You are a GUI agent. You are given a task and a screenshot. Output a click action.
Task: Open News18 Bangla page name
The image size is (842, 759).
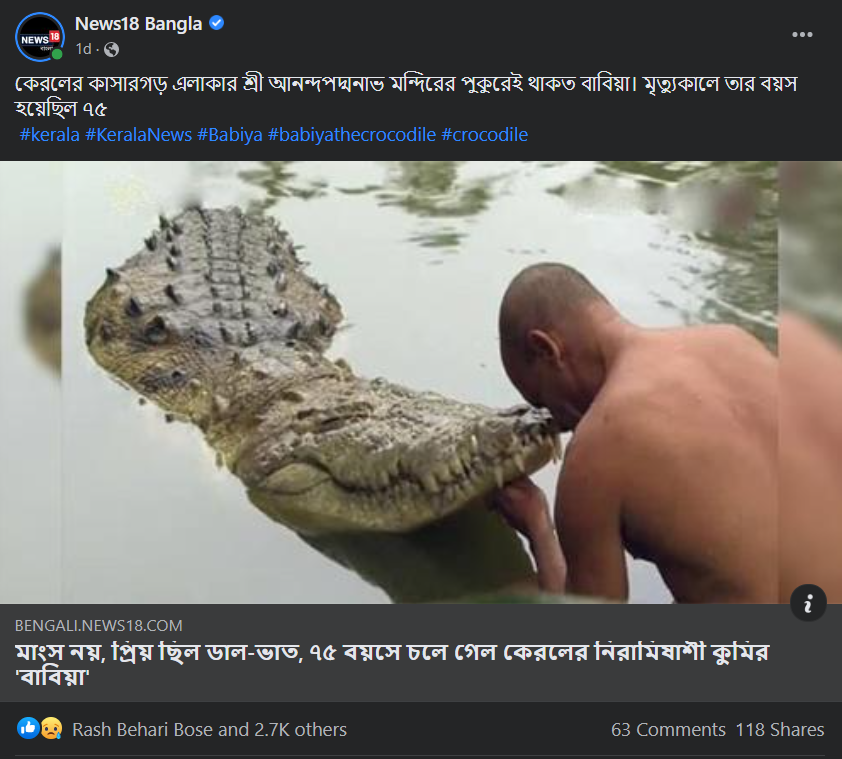pos(138,24)
